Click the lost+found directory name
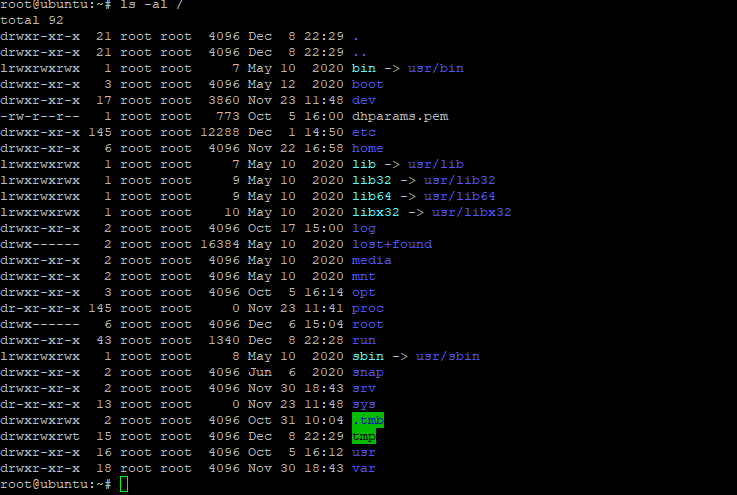737x495 pixels. (392, 244)
